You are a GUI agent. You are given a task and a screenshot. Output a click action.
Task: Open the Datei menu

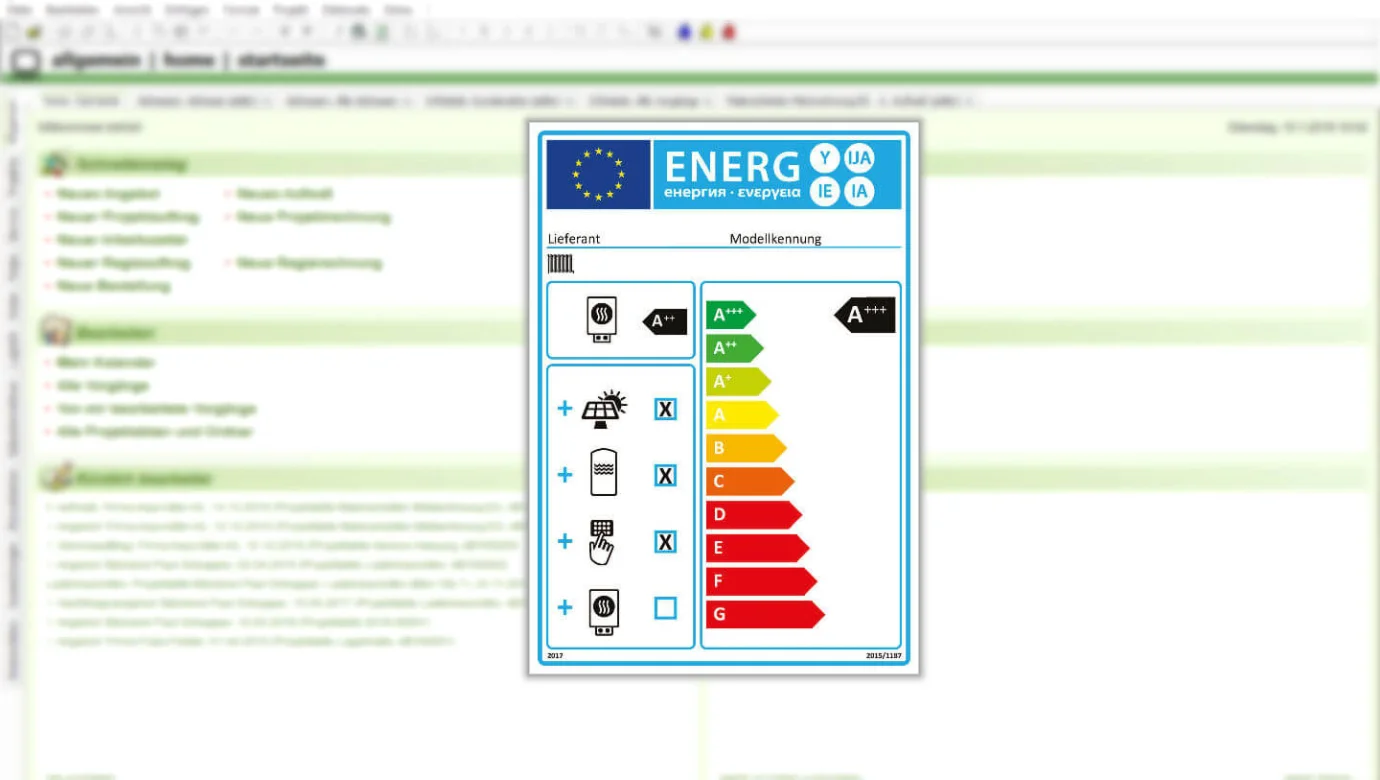pyautogui.click(x=20, y=9)
